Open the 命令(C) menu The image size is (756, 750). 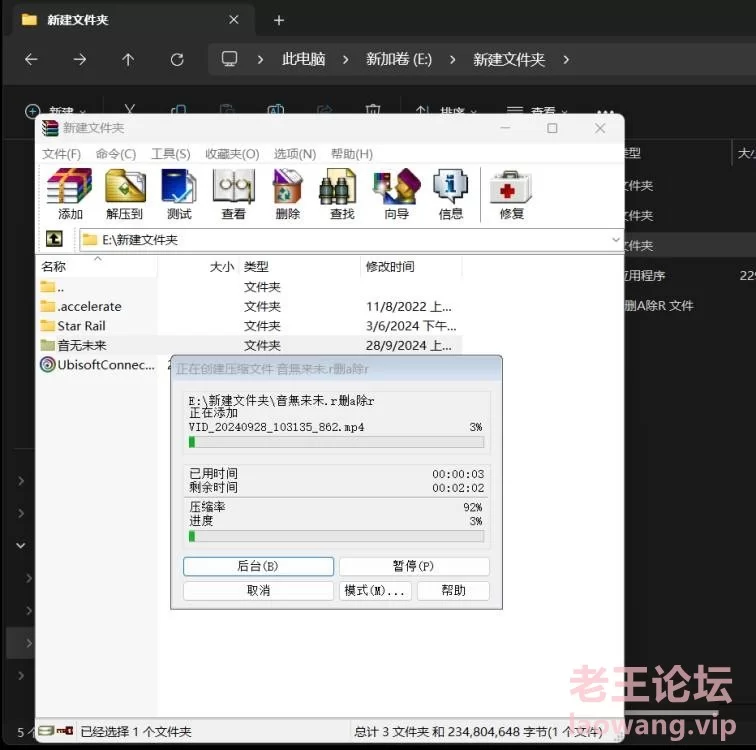pos(116,154)
